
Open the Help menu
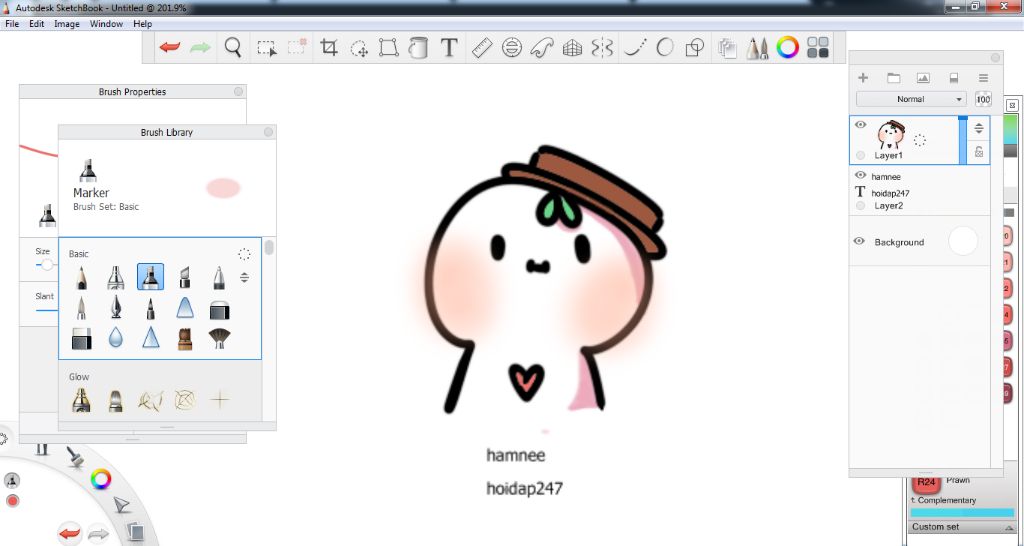coord(142,24)
